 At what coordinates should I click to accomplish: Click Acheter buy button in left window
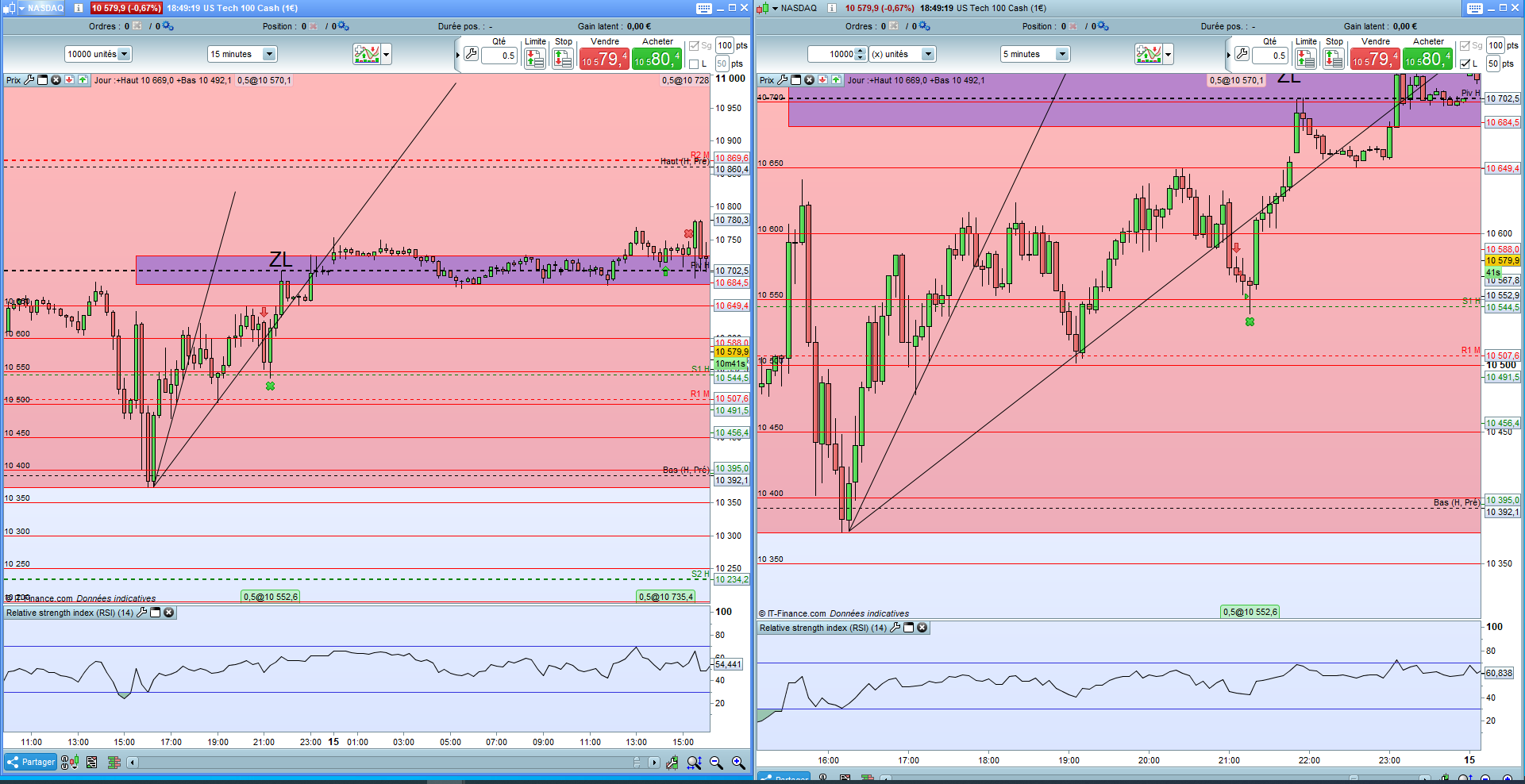[x=657, y=59]
